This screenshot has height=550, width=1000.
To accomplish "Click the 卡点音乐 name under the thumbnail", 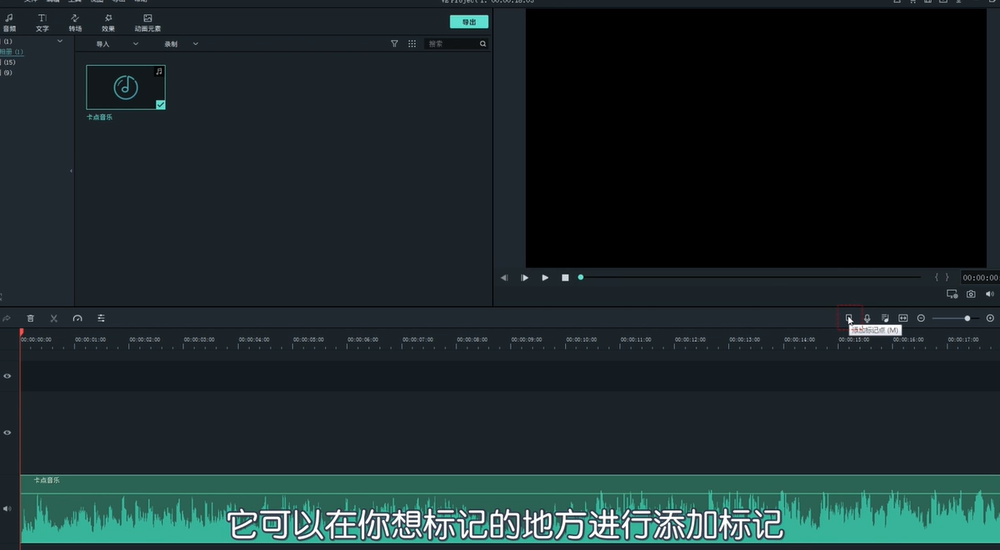I will 99,117.
